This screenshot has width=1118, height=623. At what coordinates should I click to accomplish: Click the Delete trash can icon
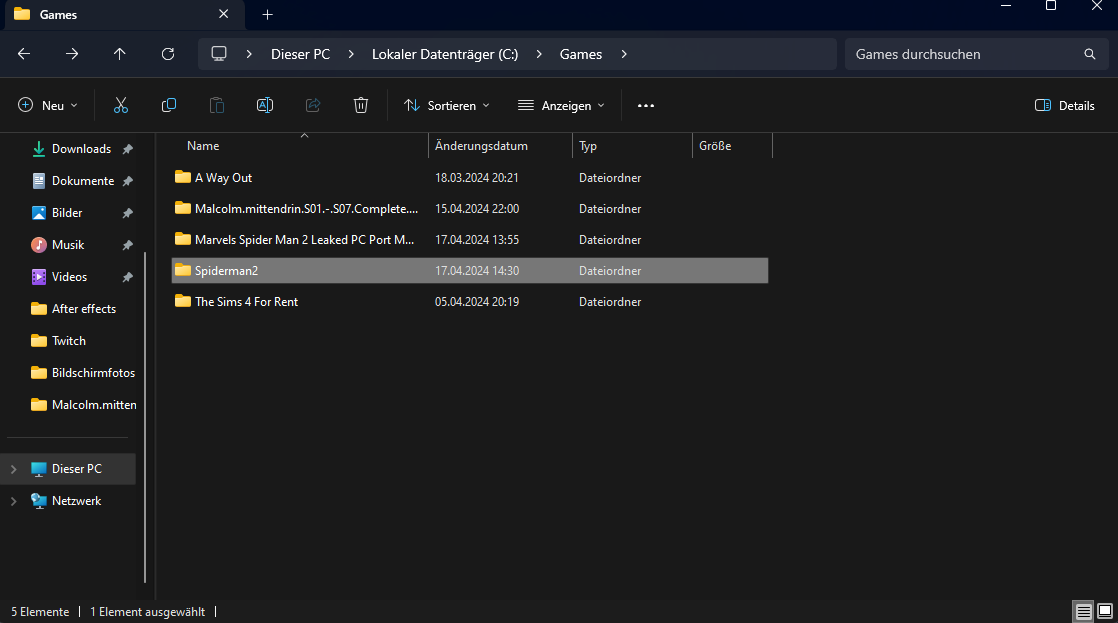361,105
